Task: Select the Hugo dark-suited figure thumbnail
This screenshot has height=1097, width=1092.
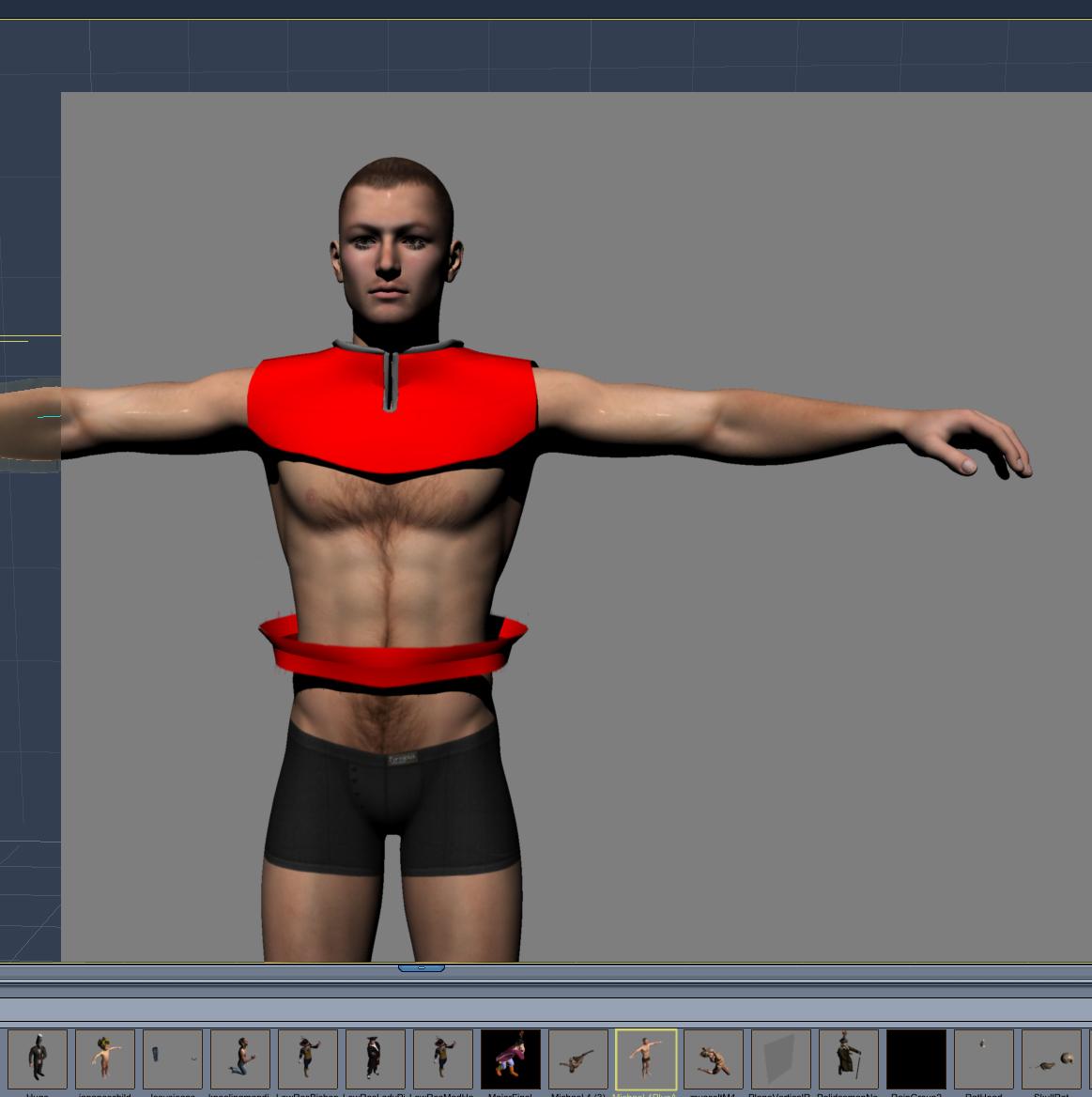Action: click(38, 1058)
